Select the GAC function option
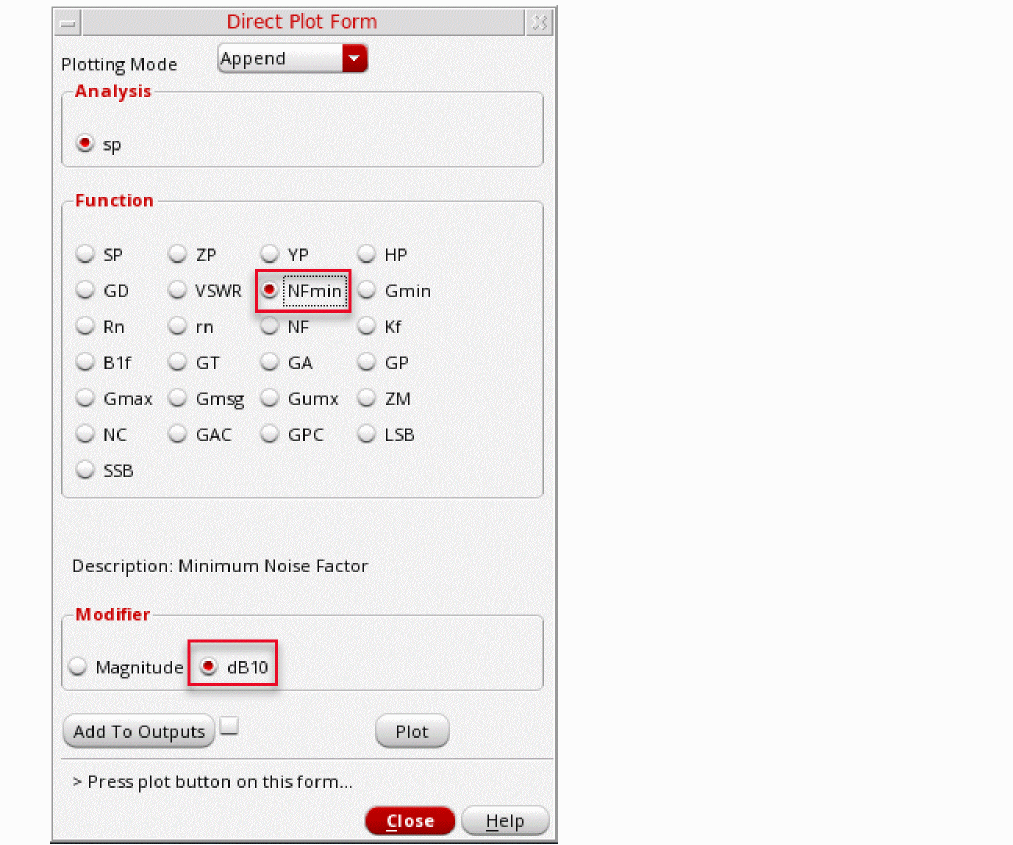This screenshot has height=845, width=1013. (x=177, y=434)
